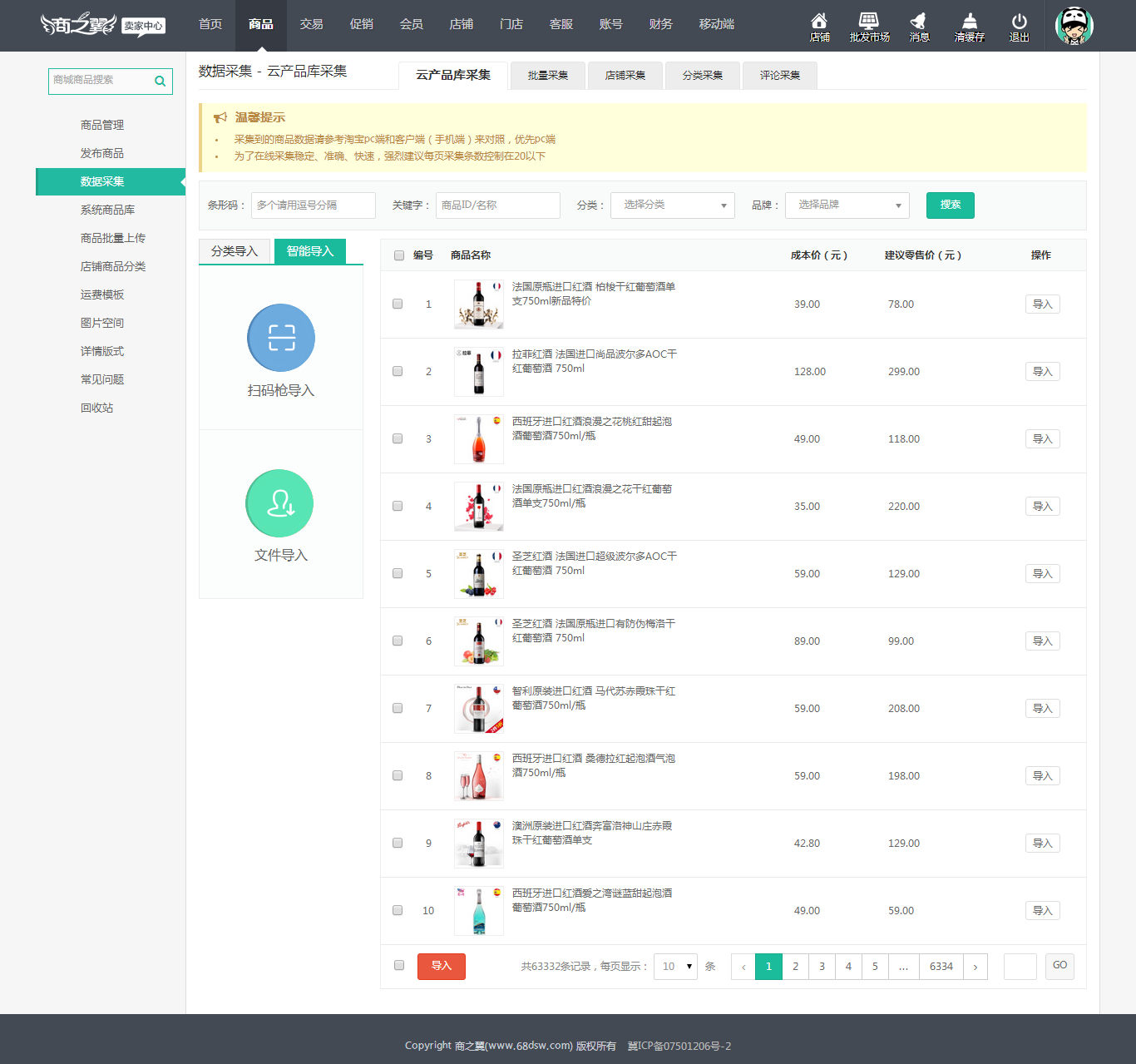The image size is (1136, 1064).
Task: Click the 清缓存 clear cache icon
Action: 969,27
